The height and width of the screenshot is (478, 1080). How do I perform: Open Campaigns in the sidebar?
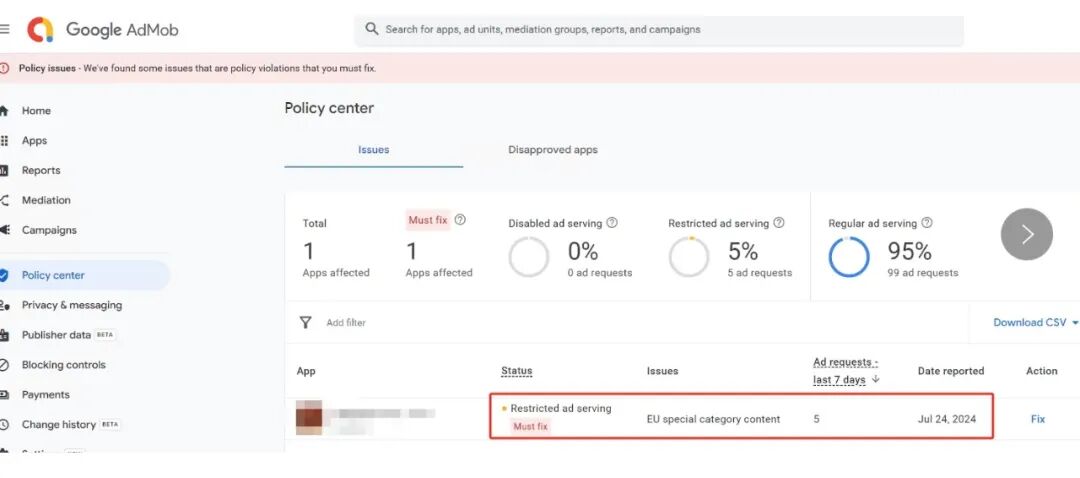point(49,230)
